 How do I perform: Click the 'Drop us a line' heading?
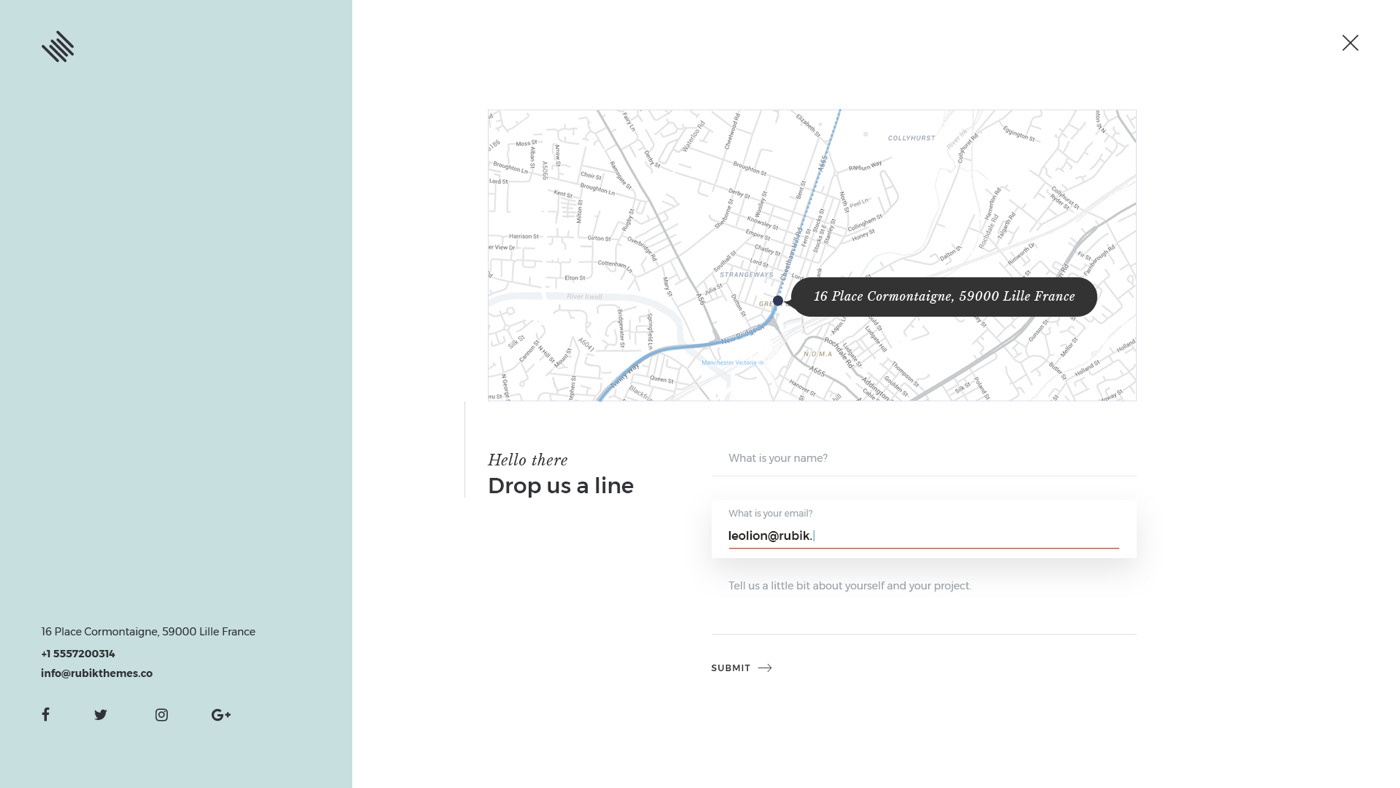[561, 486]
